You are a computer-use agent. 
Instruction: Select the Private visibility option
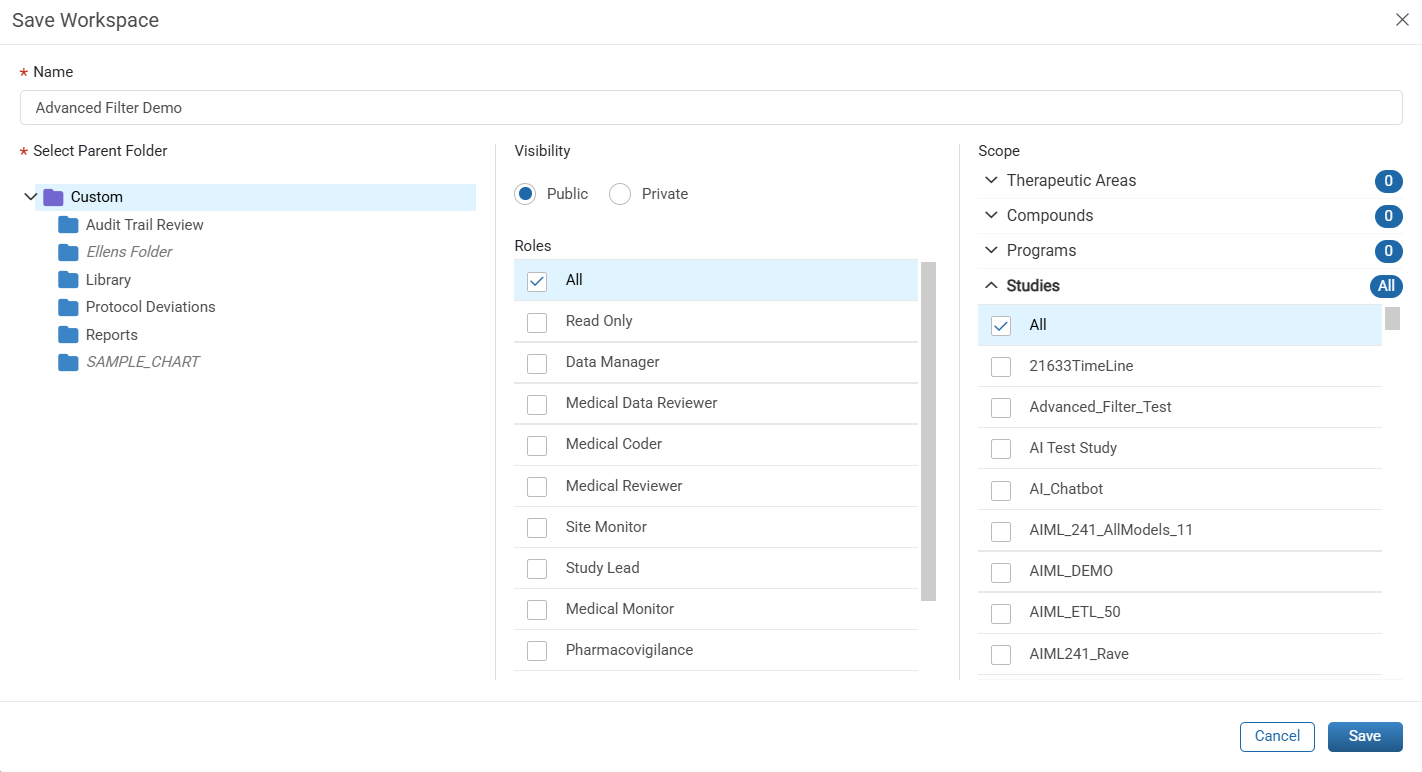(620, 194)
